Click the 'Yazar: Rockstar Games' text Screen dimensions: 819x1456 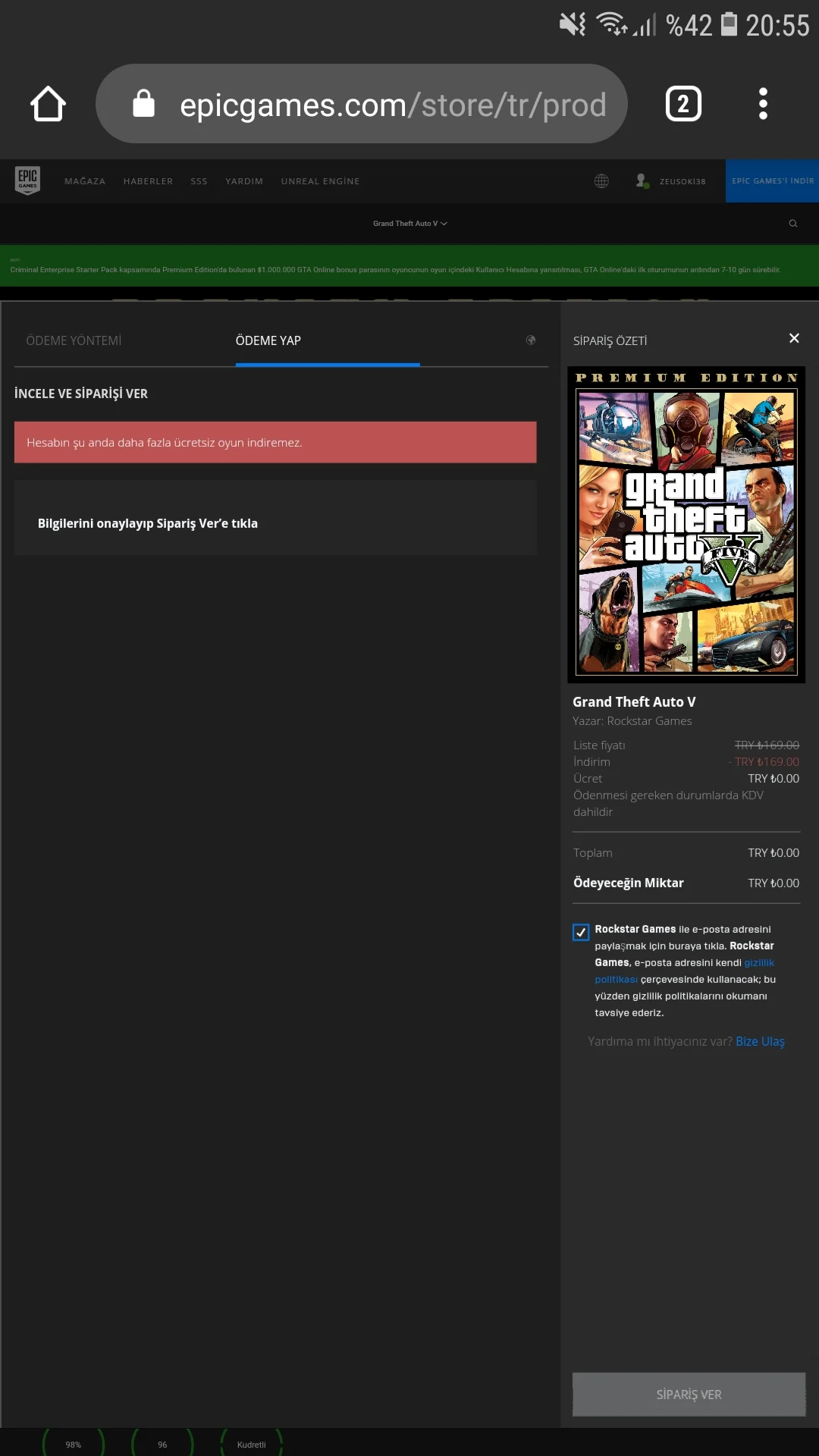pyautogui.click(x=632, y=721)
